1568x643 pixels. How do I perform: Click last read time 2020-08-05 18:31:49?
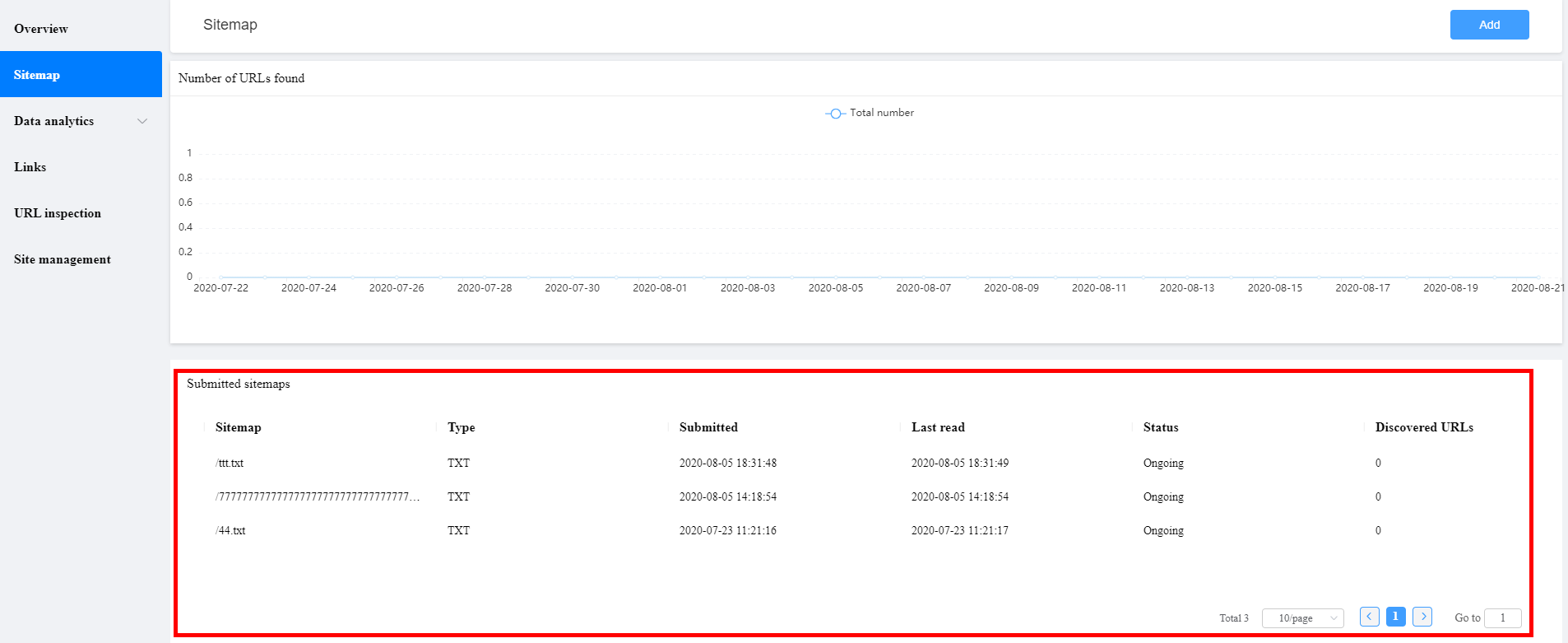pyautogui.click(x=960, y=464)
